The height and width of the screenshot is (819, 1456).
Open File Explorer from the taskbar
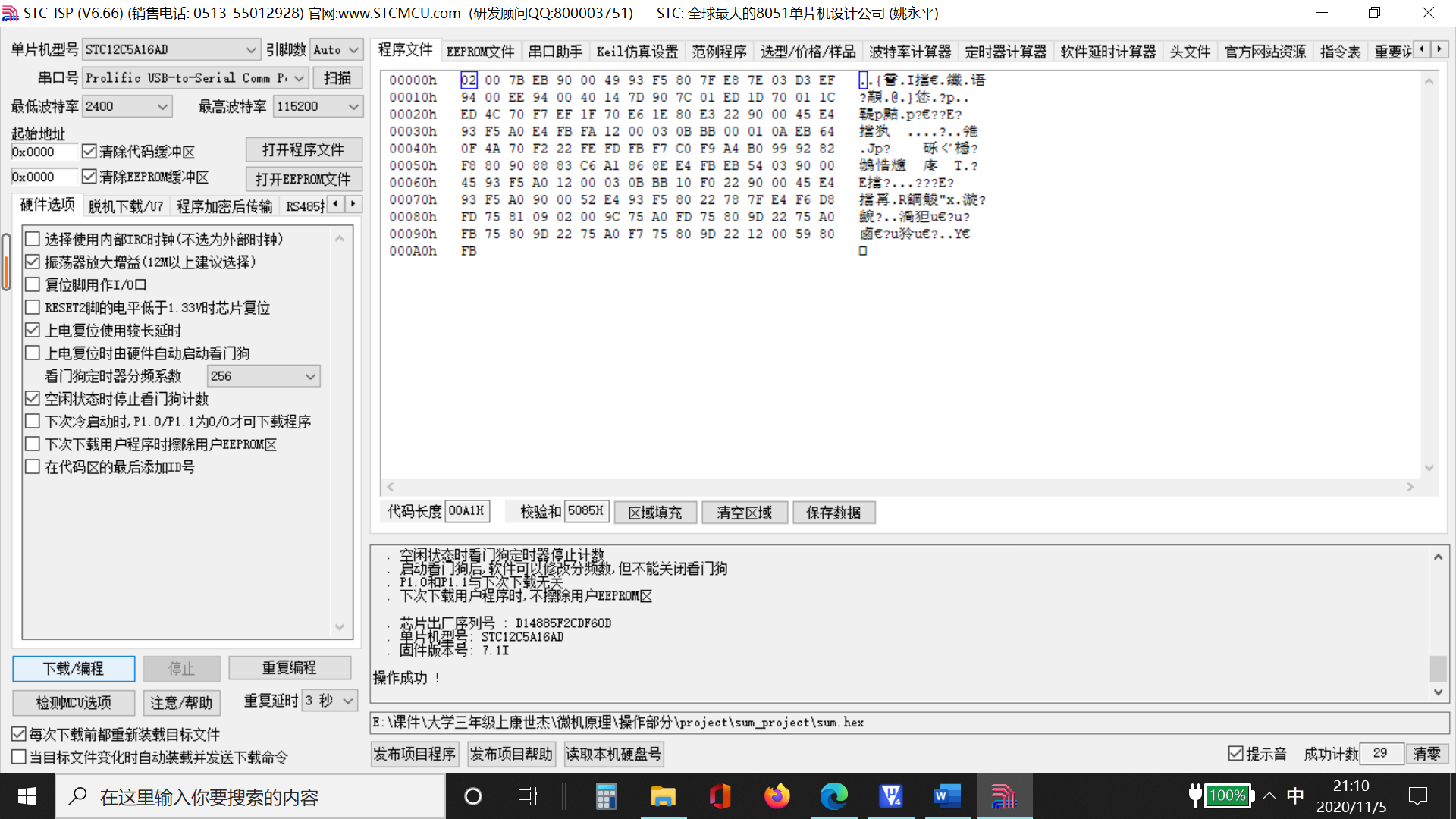click(663, 796)
